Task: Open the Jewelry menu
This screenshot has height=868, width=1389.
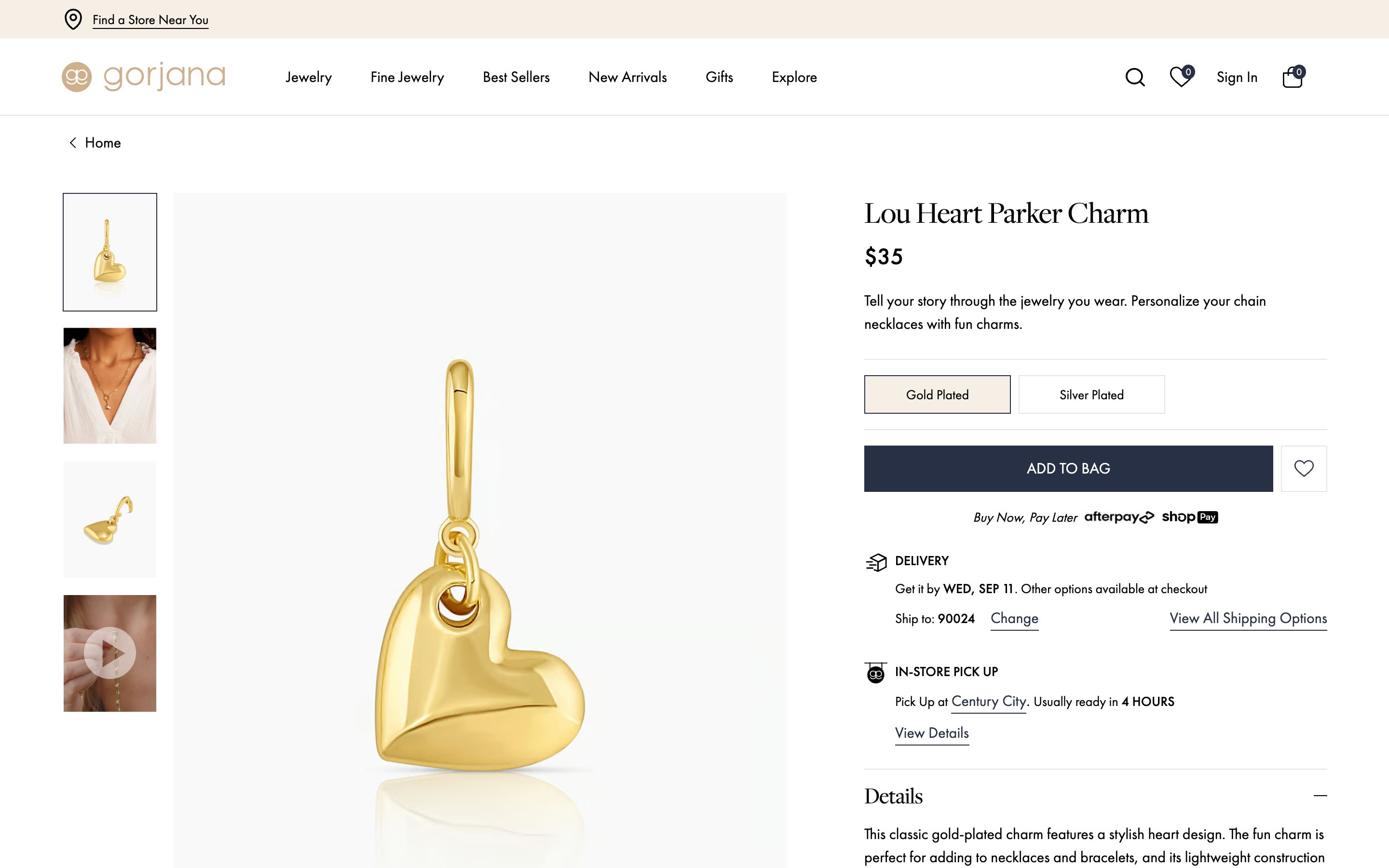Action: point(308,77)
